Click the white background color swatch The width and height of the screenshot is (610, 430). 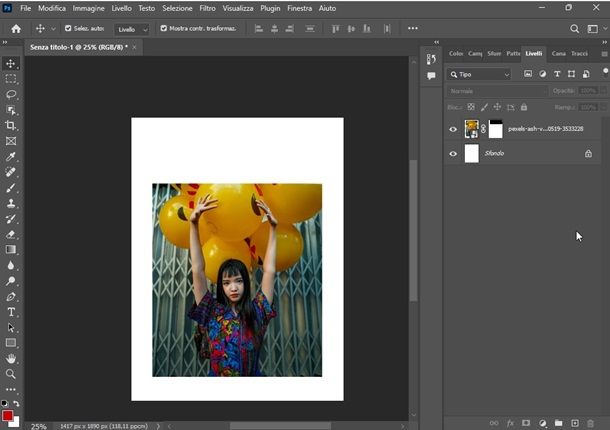[16, 424]
